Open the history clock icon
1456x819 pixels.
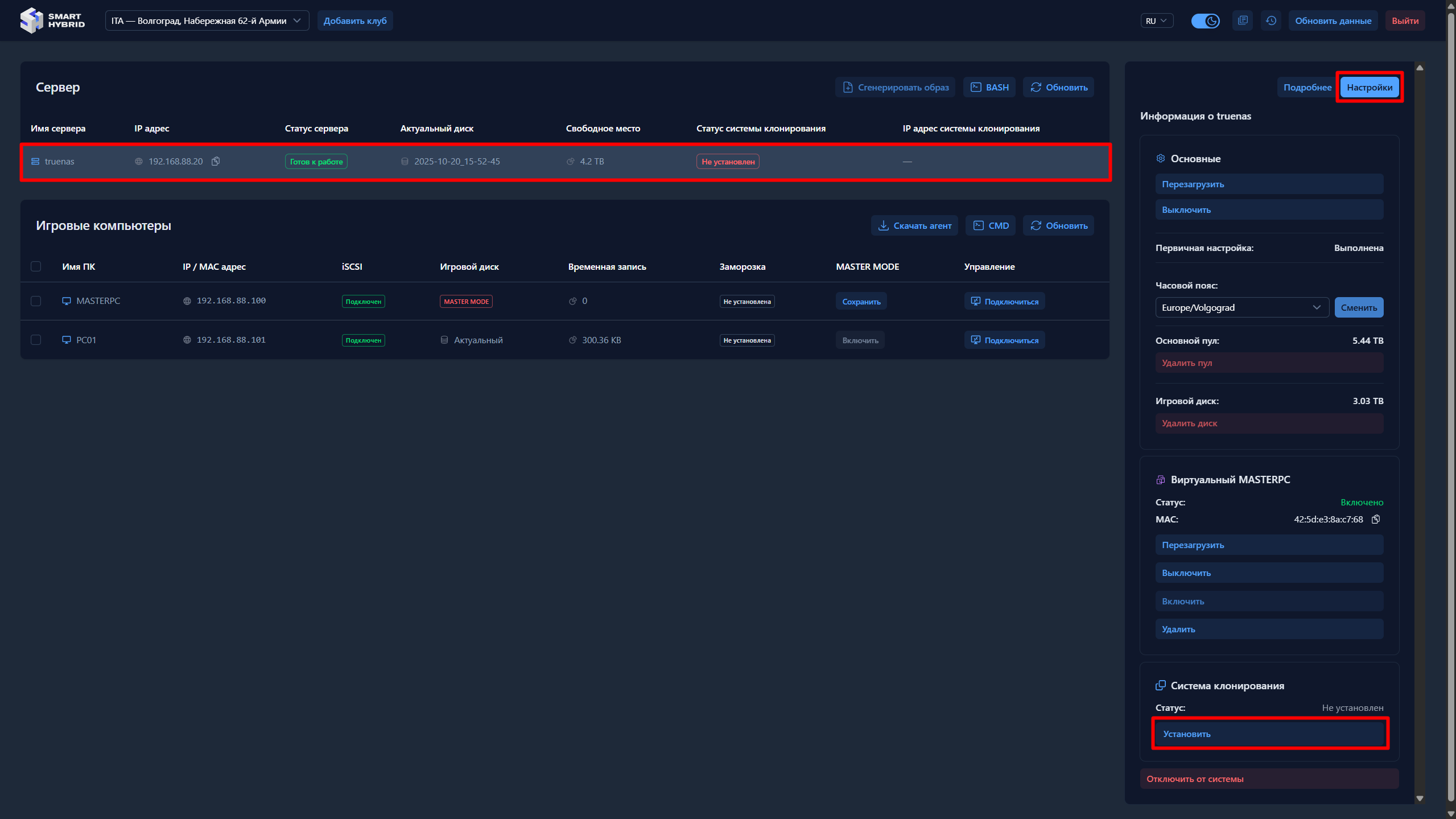click(1271, 21)
